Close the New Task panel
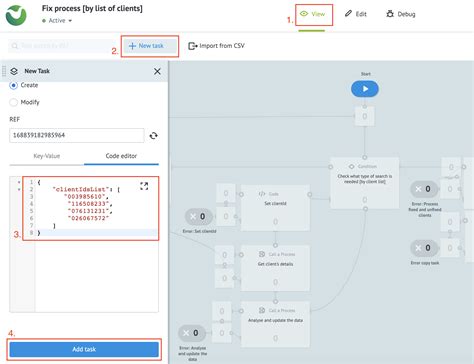The height and width of the screenshot is (364, 474). (x=157, y=71)
